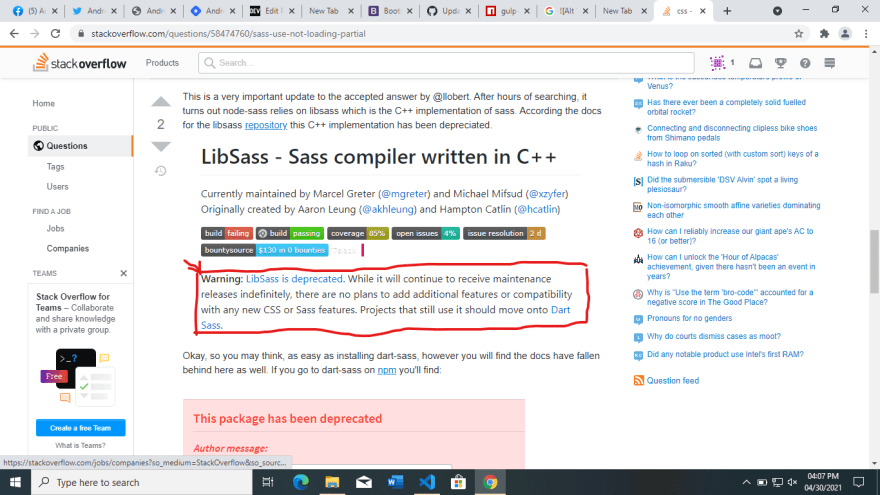This screenshot has height=495, width=880.
Task: Follow the libsass repository link
Action: pos(266,125)
